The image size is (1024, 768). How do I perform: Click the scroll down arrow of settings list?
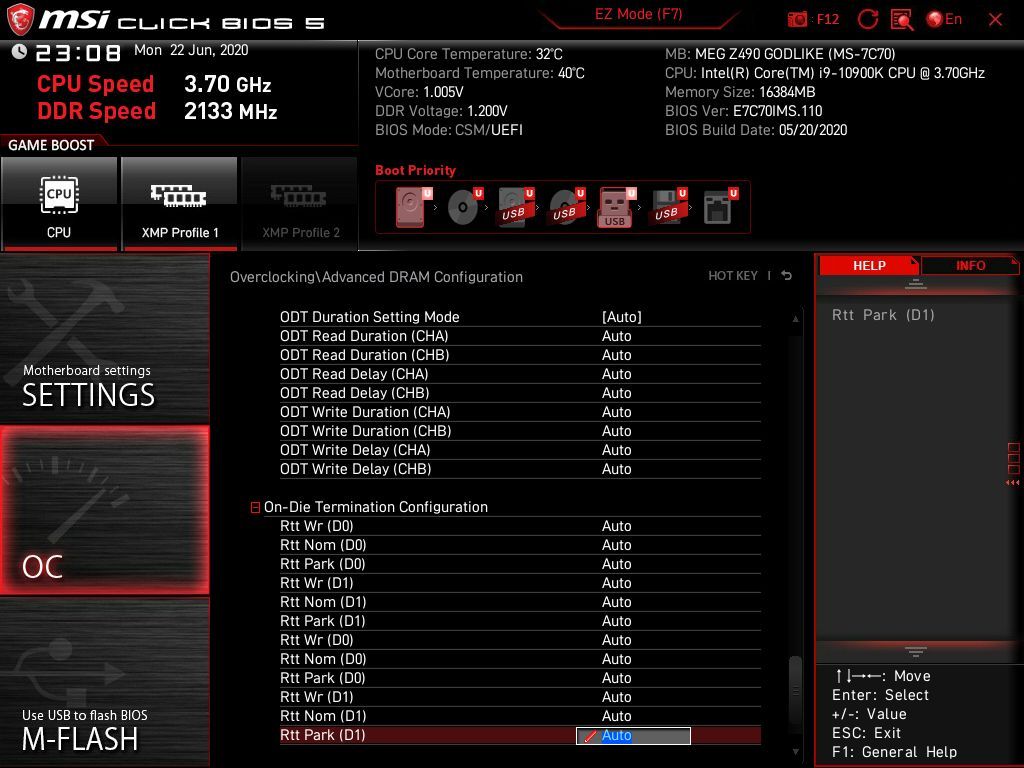tap(795, 752)
